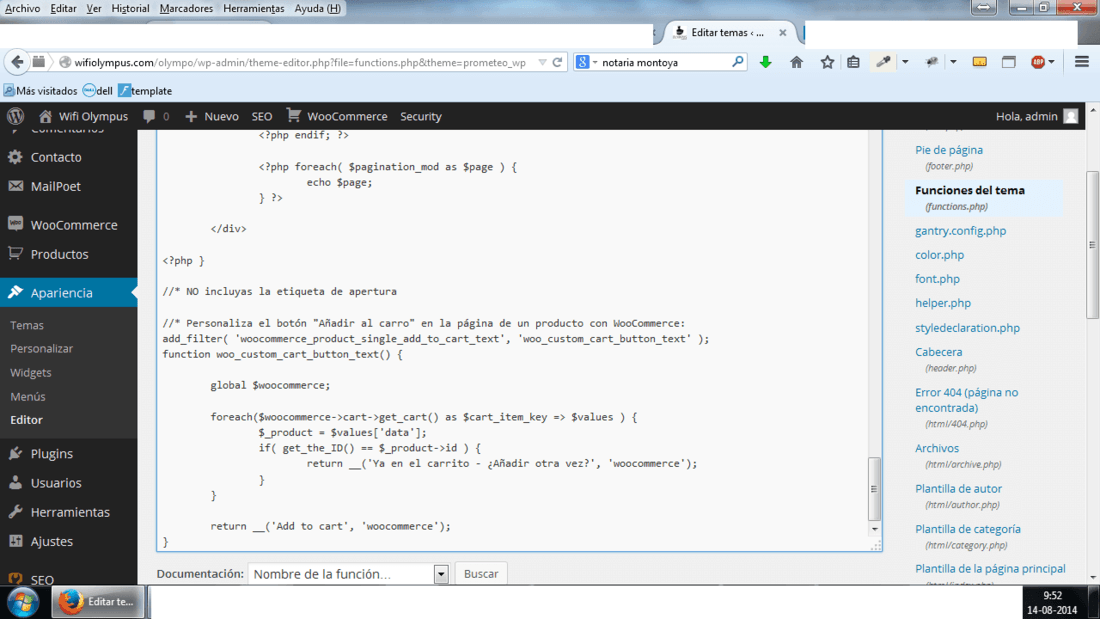The image size is (1100, 619).
Task: Open the Editar menu
Action: click(x=63, y=8)
